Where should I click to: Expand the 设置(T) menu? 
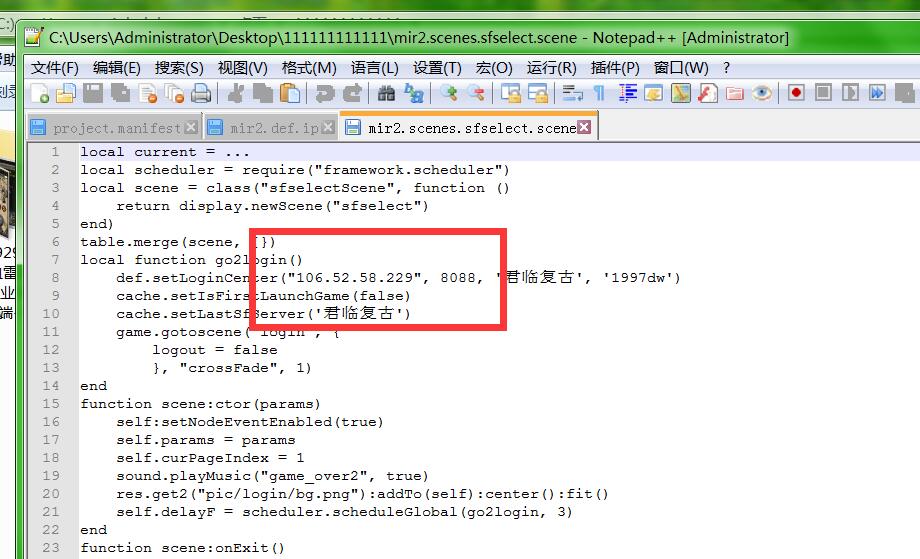click(437, 67)
